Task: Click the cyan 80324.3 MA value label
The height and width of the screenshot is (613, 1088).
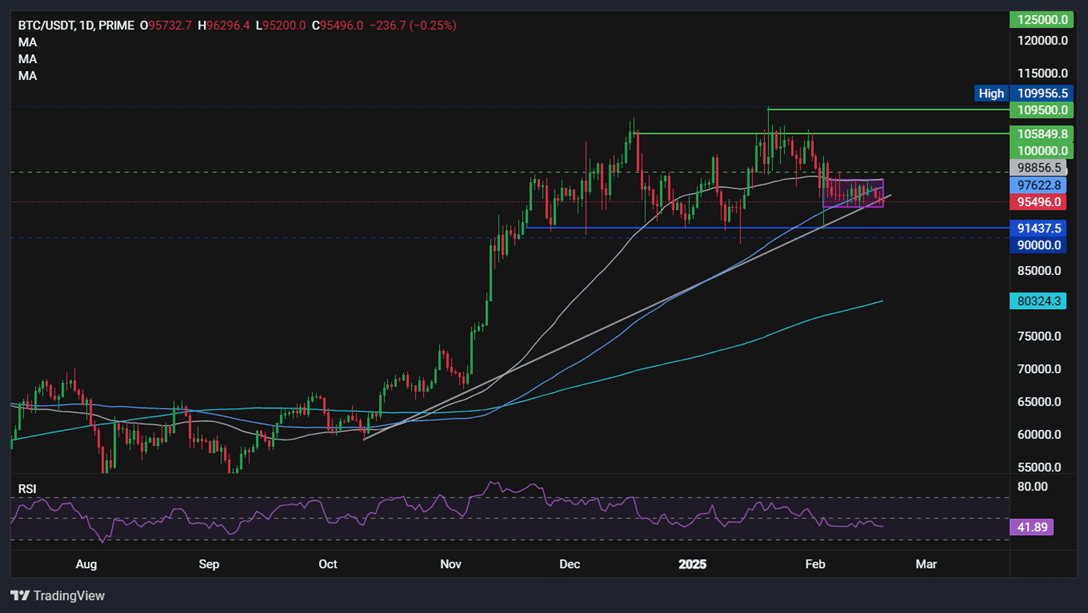Action: pos(1038,301)
